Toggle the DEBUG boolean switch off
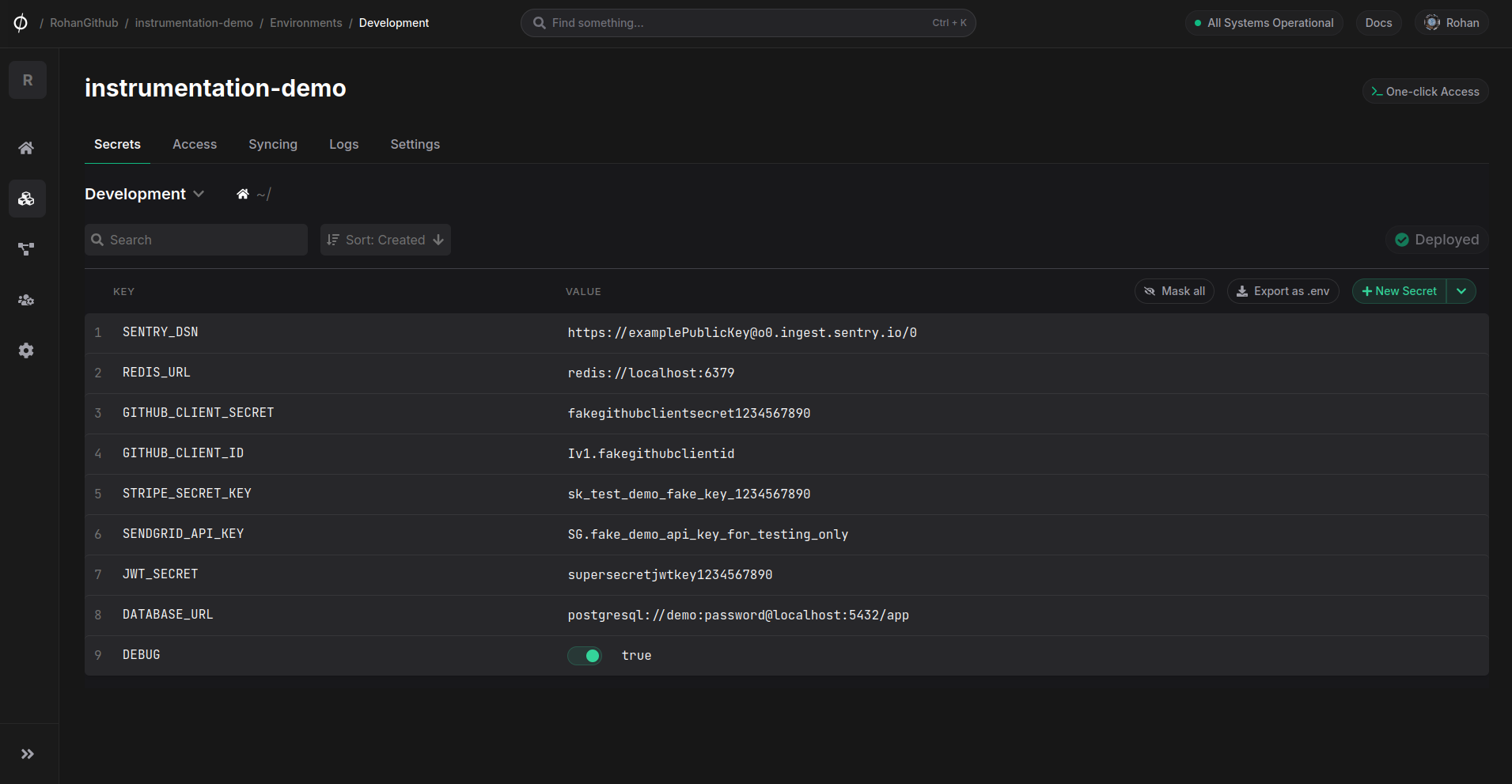The image size is (1512, 784). coord(585,656)
